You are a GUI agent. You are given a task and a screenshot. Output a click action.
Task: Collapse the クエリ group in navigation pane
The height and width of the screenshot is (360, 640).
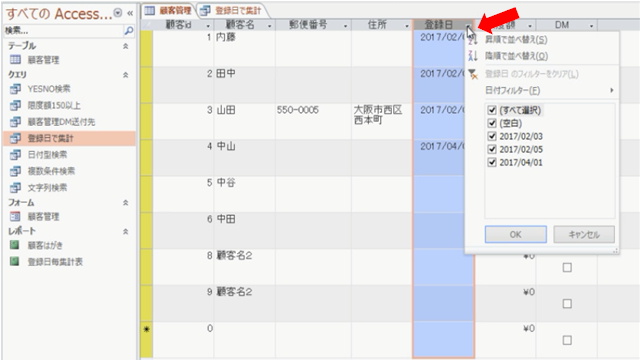(x=126, y=75)
